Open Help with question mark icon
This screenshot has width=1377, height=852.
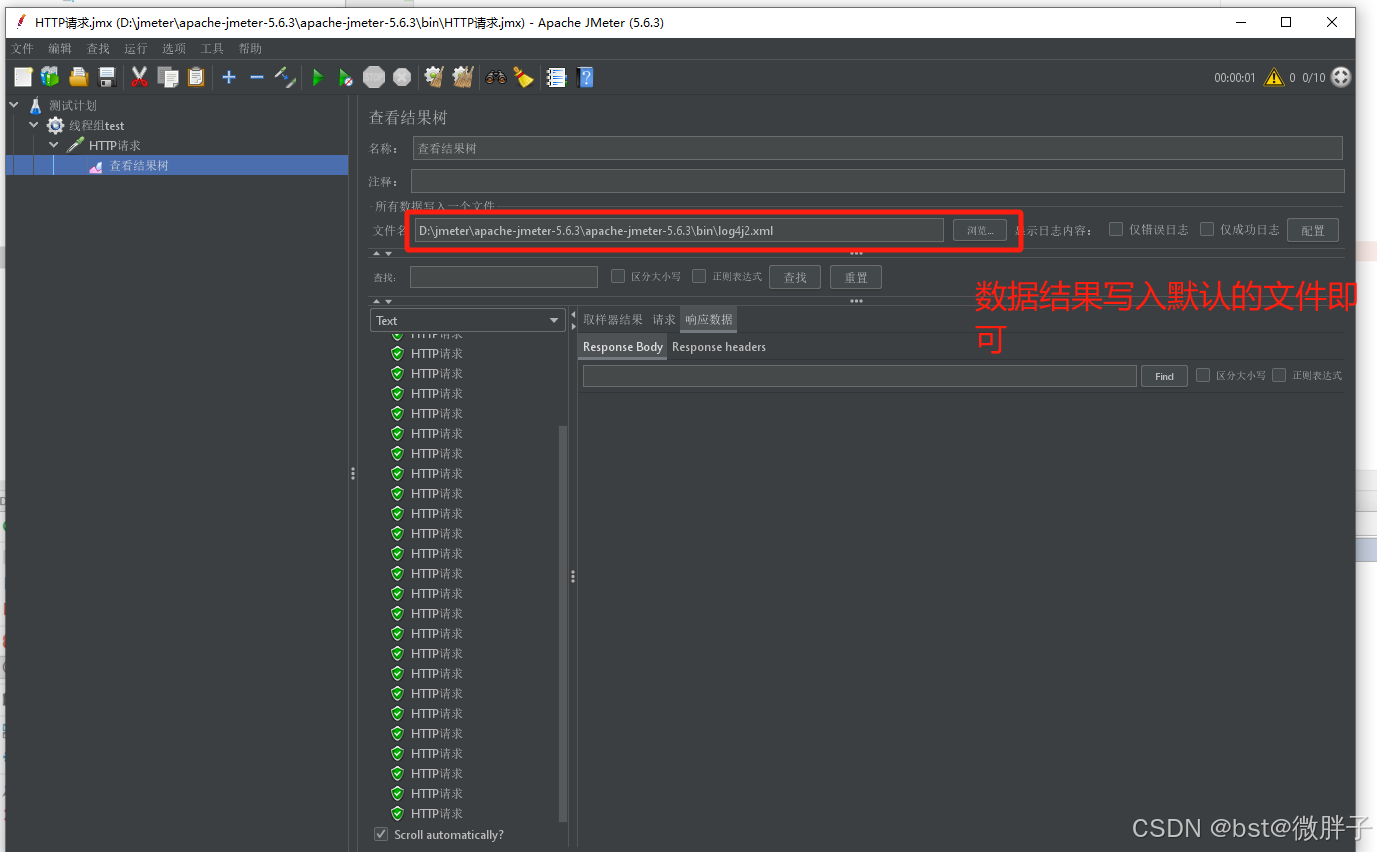pos(586,77)
